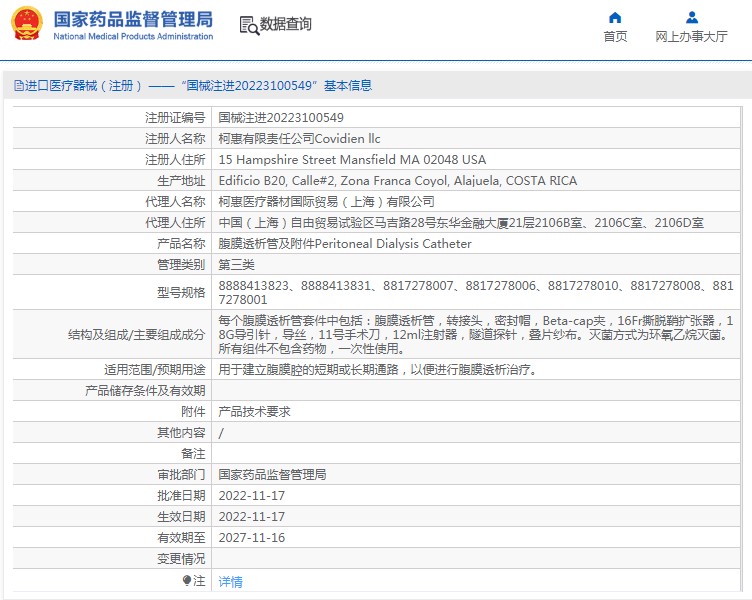Select the 批准日期 value 2022-11-17
This screenshot has width=752, height=600.
coord(252,496)
